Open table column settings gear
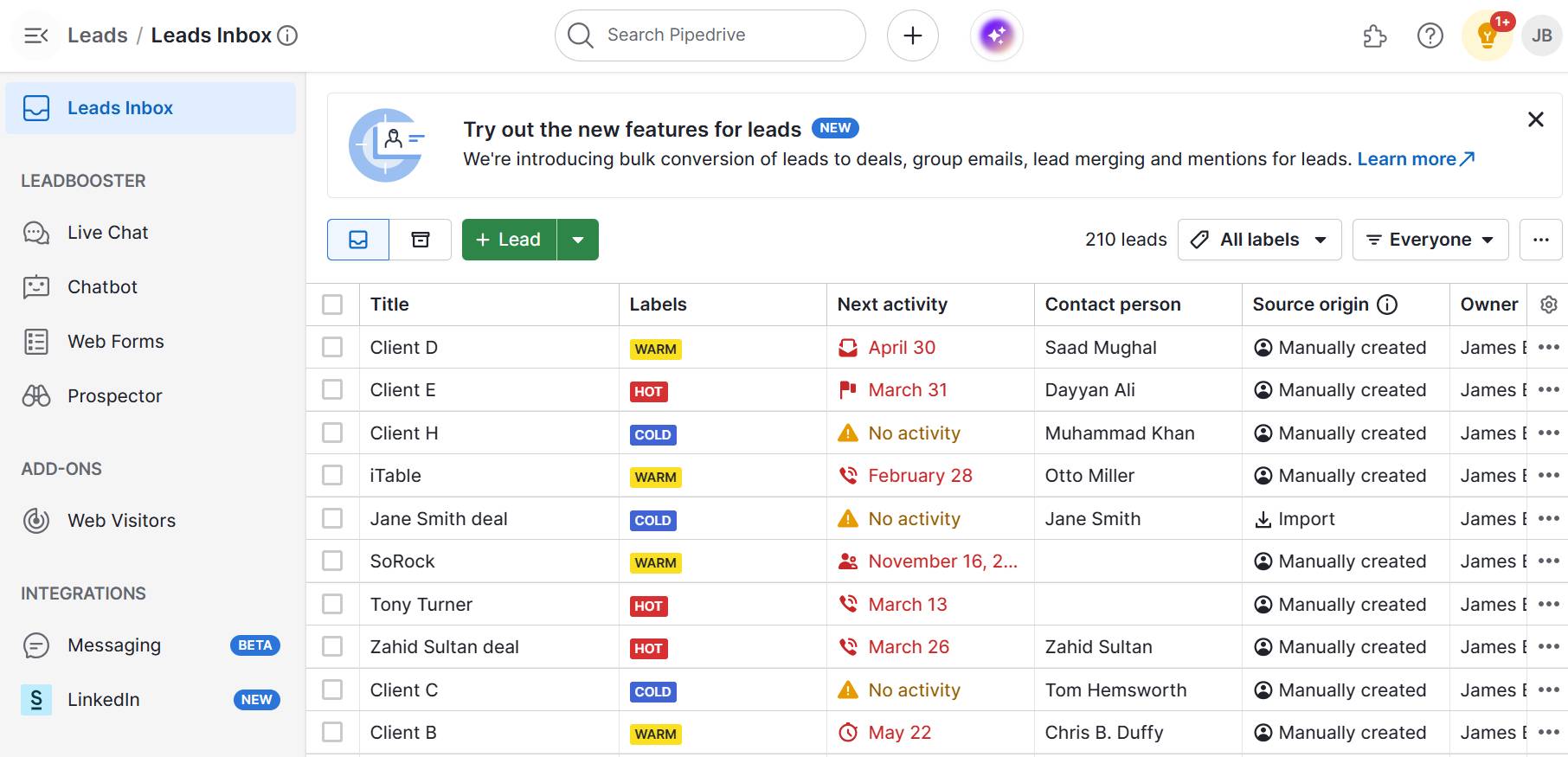Screen dimensions: 1568x757 pos(1549,305)
